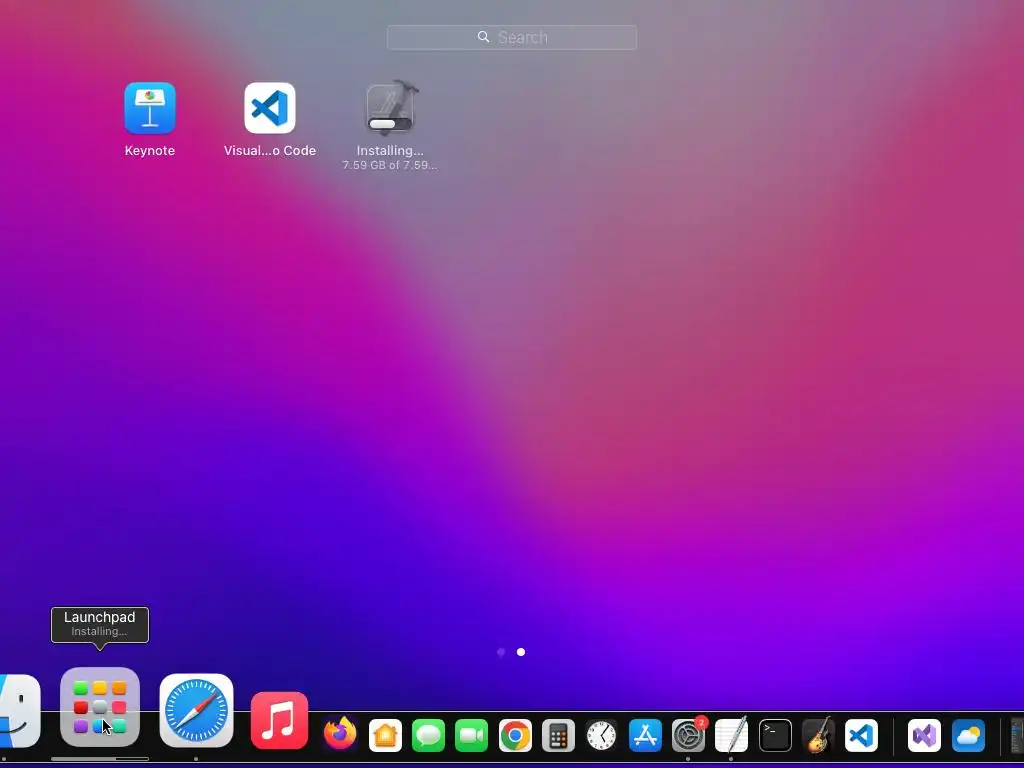Launch Visual Studio Code from the Launchpad grid
Viewport: 1024px width, 768px height.
point(270,108)
